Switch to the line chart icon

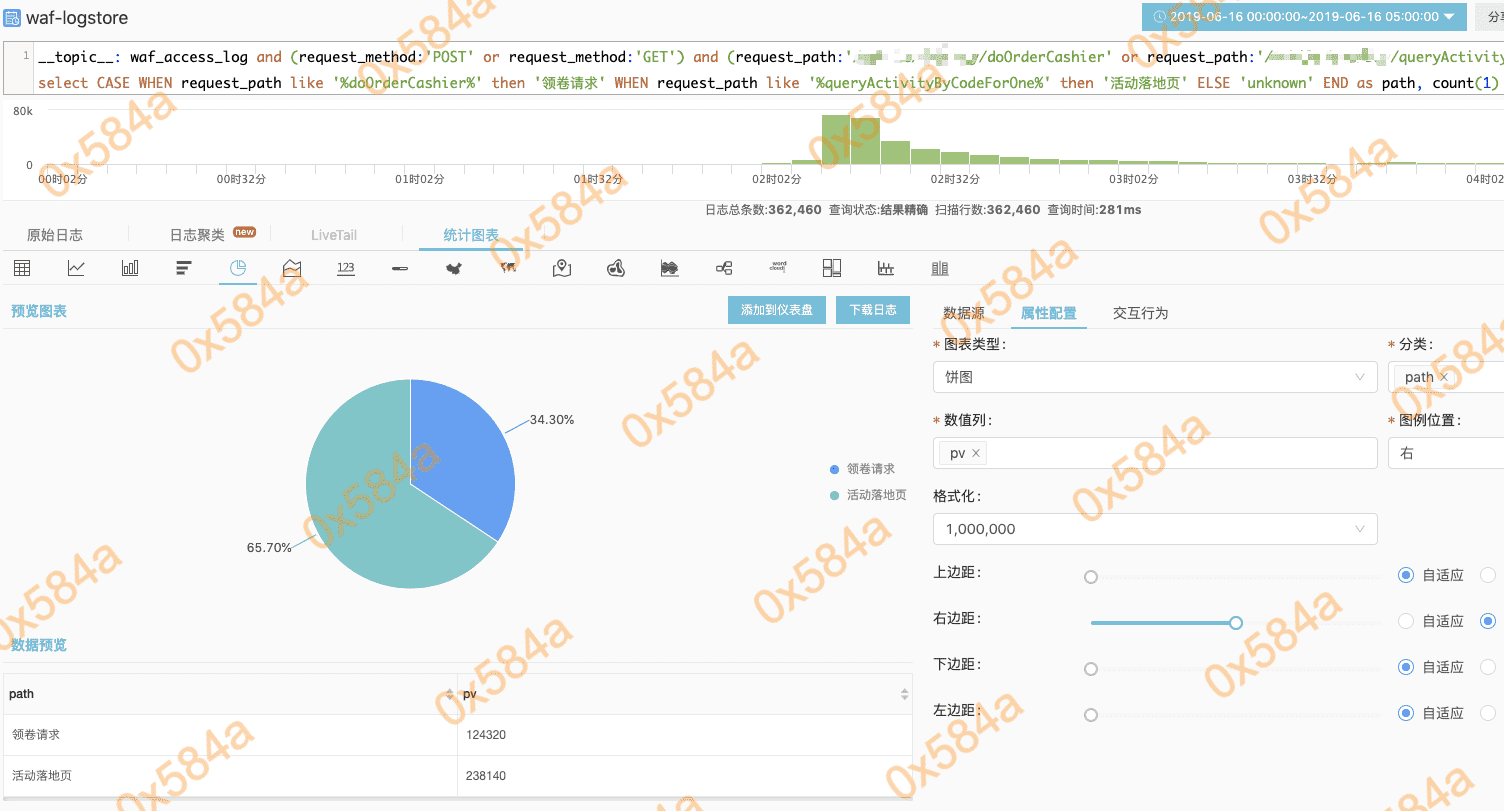click(x=76, y=268)
